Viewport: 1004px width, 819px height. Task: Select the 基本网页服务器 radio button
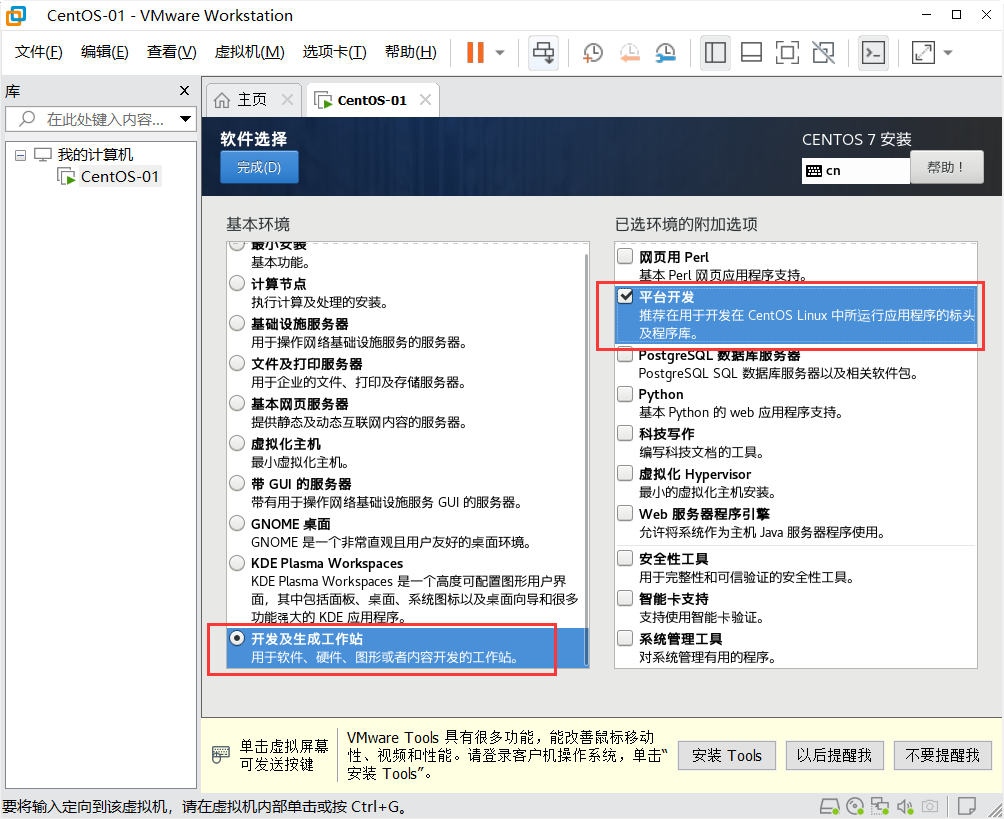pyautogui.click(x=237, y=403)
